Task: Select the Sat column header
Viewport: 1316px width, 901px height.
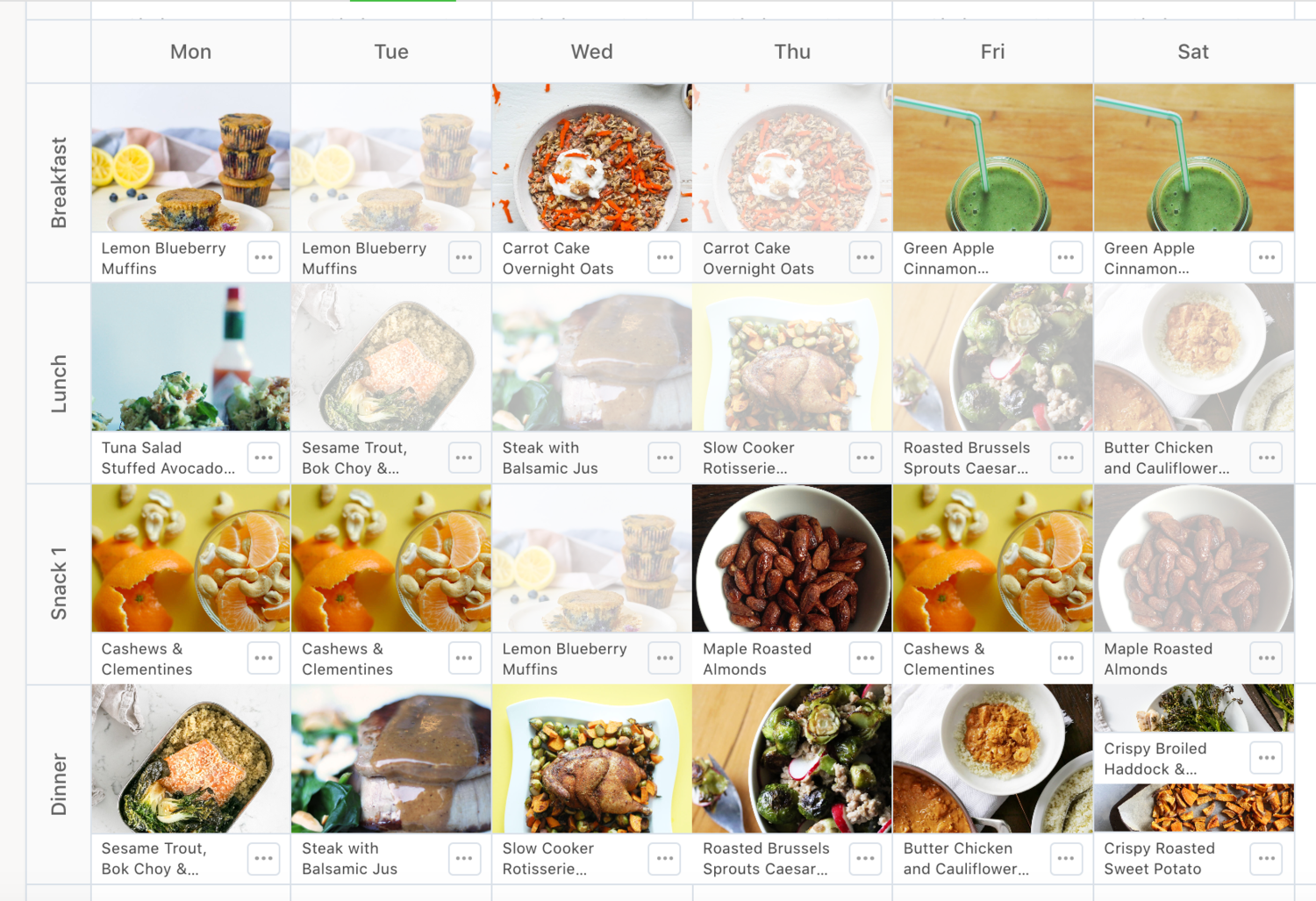Action: point(1193,52)
